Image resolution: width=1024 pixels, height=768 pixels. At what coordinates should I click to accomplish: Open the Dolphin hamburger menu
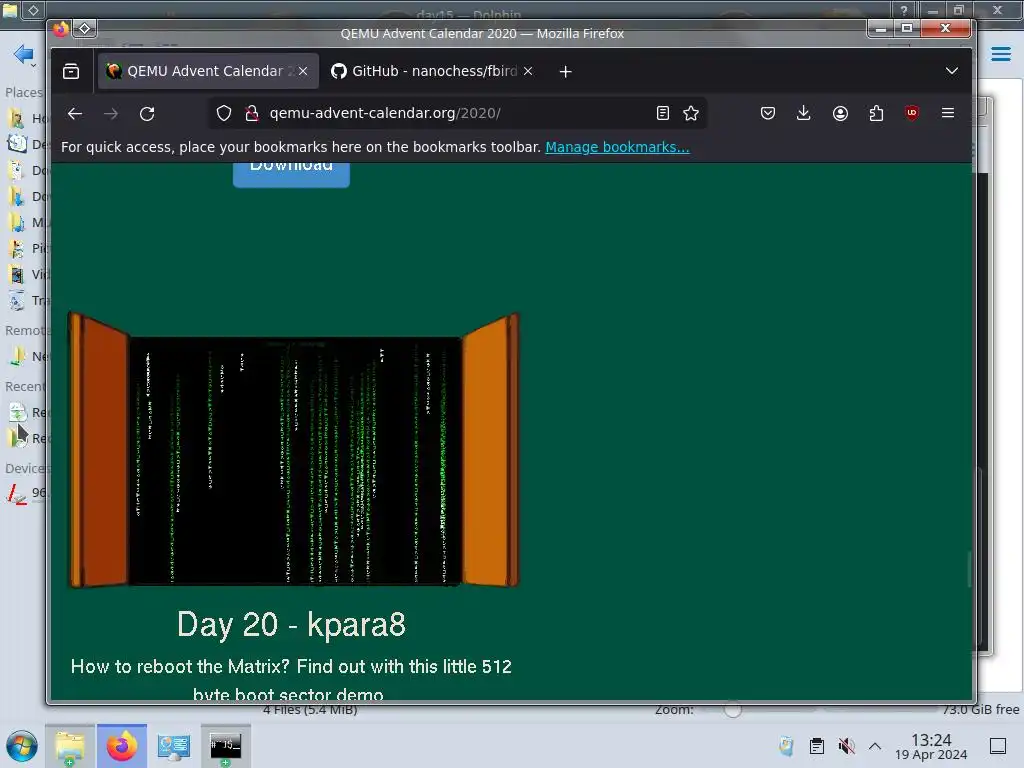pyautogui.click(x=1000, y=54)
